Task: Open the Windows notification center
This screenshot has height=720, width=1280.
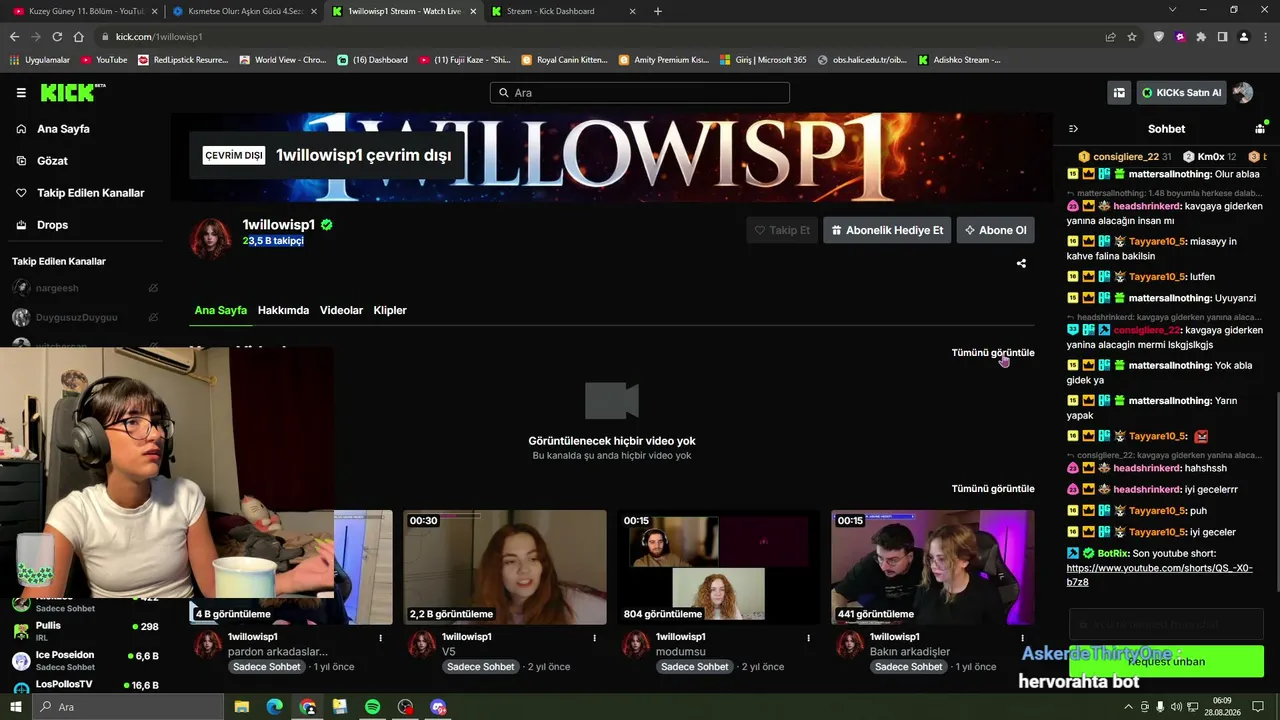Action: [1259, 707]
